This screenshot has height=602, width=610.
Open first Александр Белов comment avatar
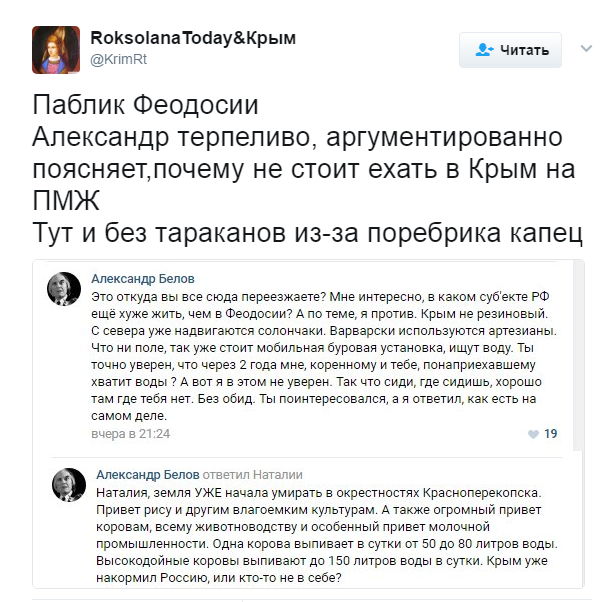click(64, 288)
